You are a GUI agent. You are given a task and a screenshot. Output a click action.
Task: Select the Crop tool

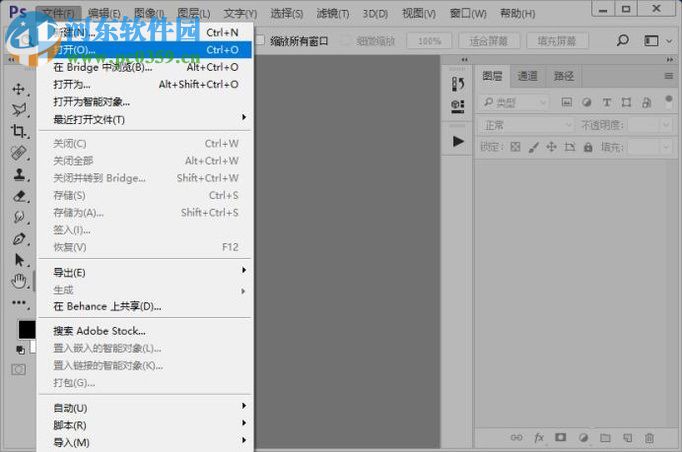click(x=19, y=131)
